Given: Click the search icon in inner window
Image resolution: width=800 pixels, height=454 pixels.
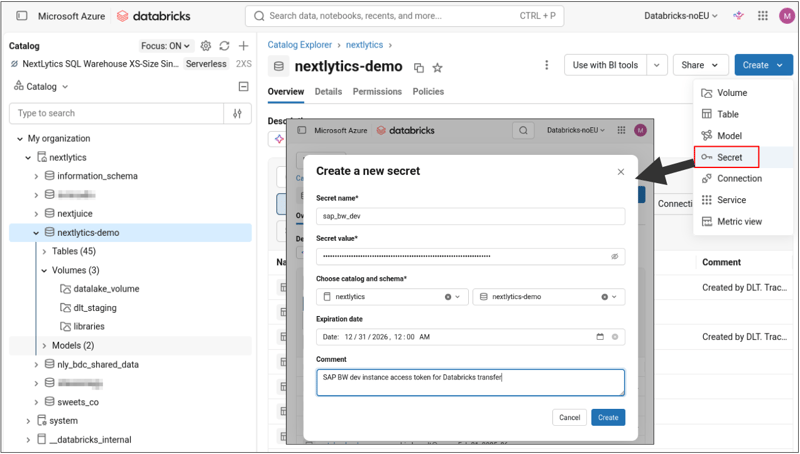Looking at the screenshot, I should 523,130.
